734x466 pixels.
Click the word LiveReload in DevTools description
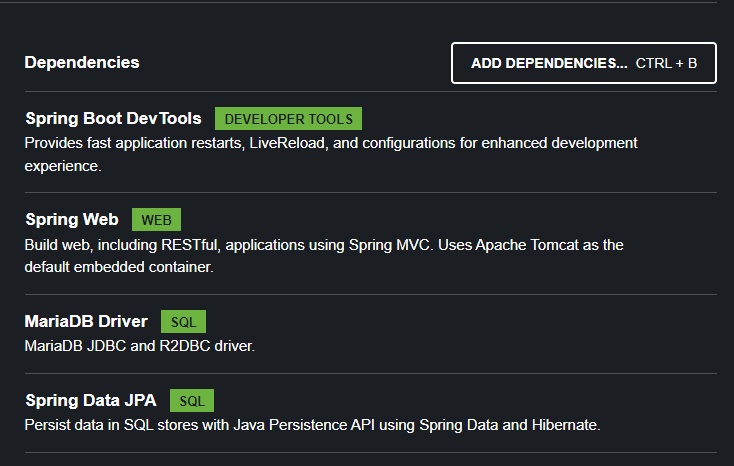coord(286,143)
